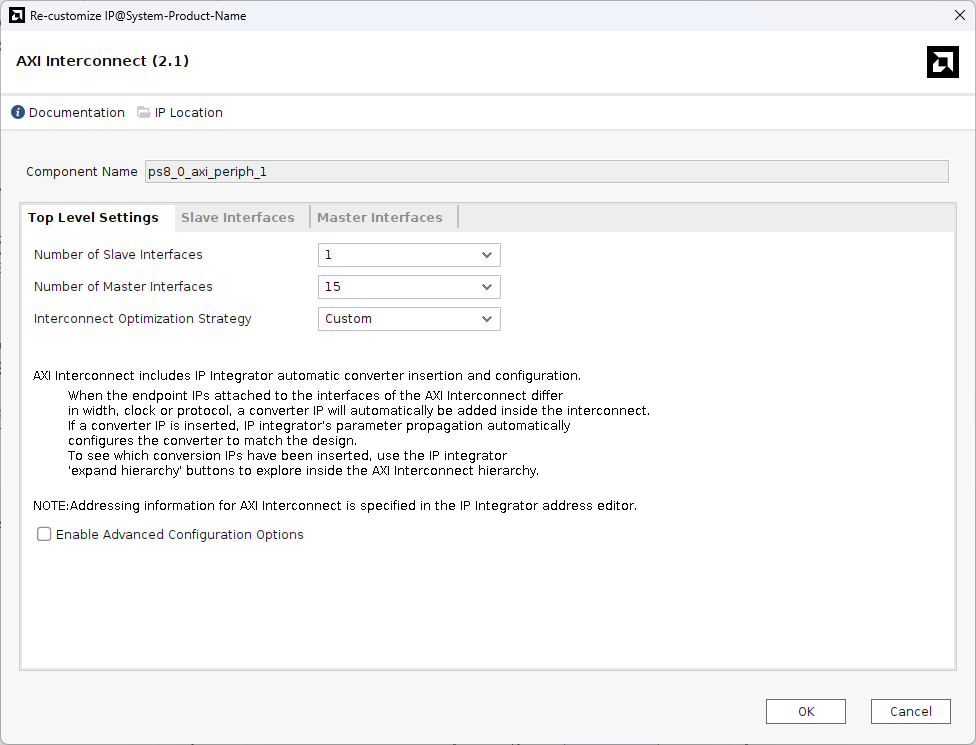Click the Component Name text field
Screen dimensions: 976x745
546,171
